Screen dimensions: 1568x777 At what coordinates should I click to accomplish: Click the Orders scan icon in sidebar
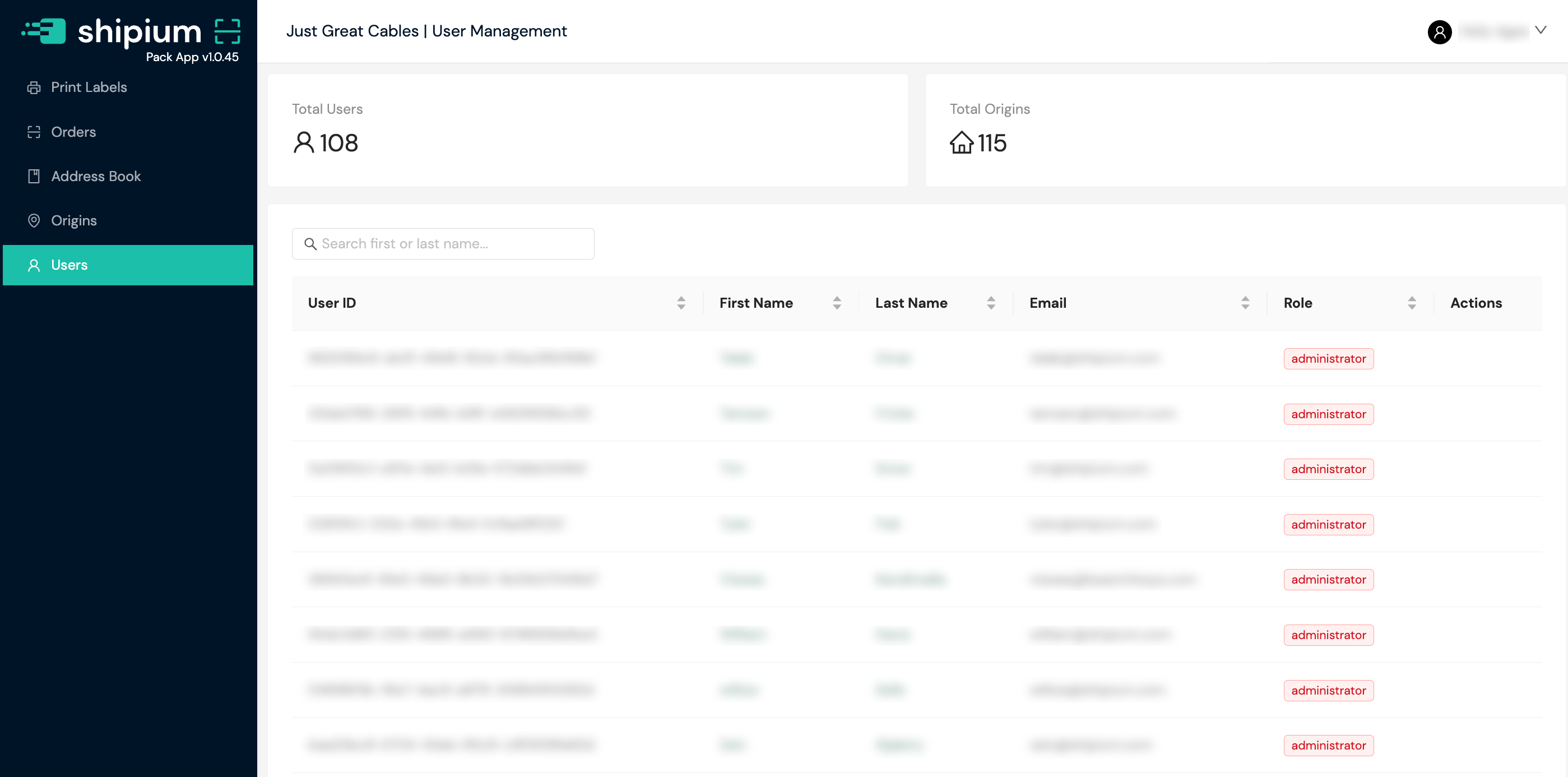click(34, 132)
